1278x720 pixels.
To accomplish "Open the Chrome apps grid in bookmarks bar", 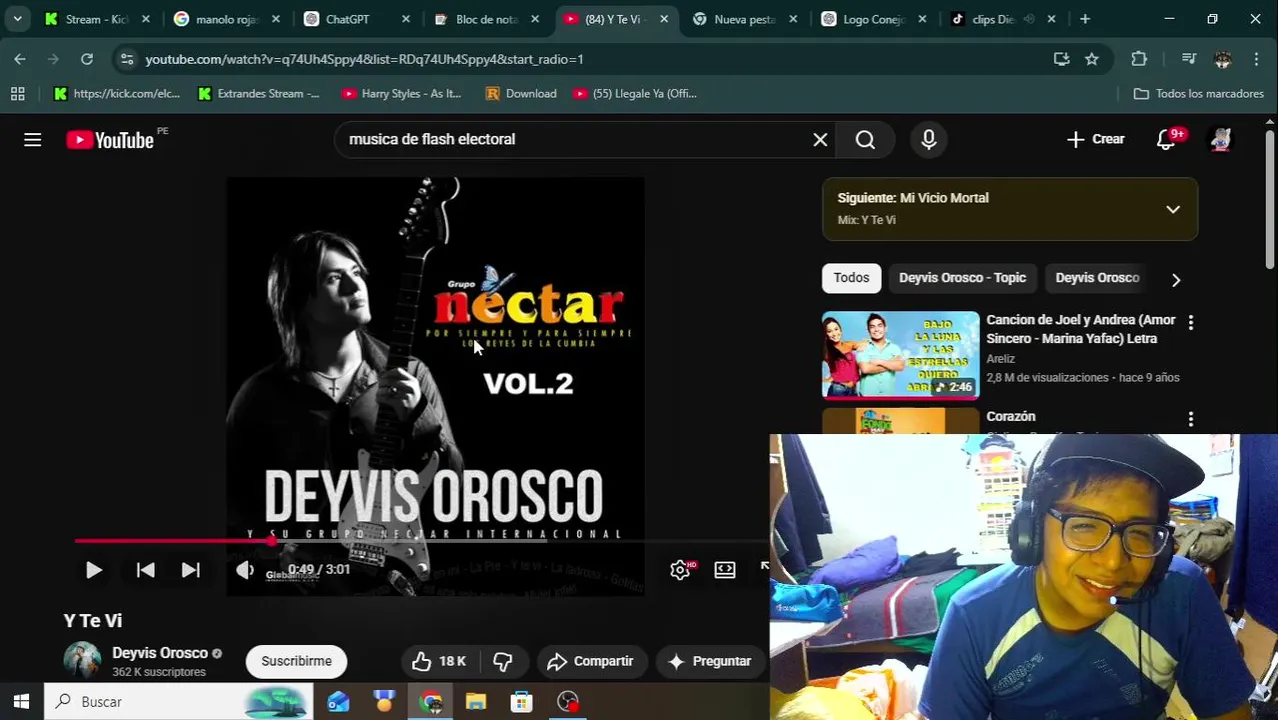I will point(17,93).
